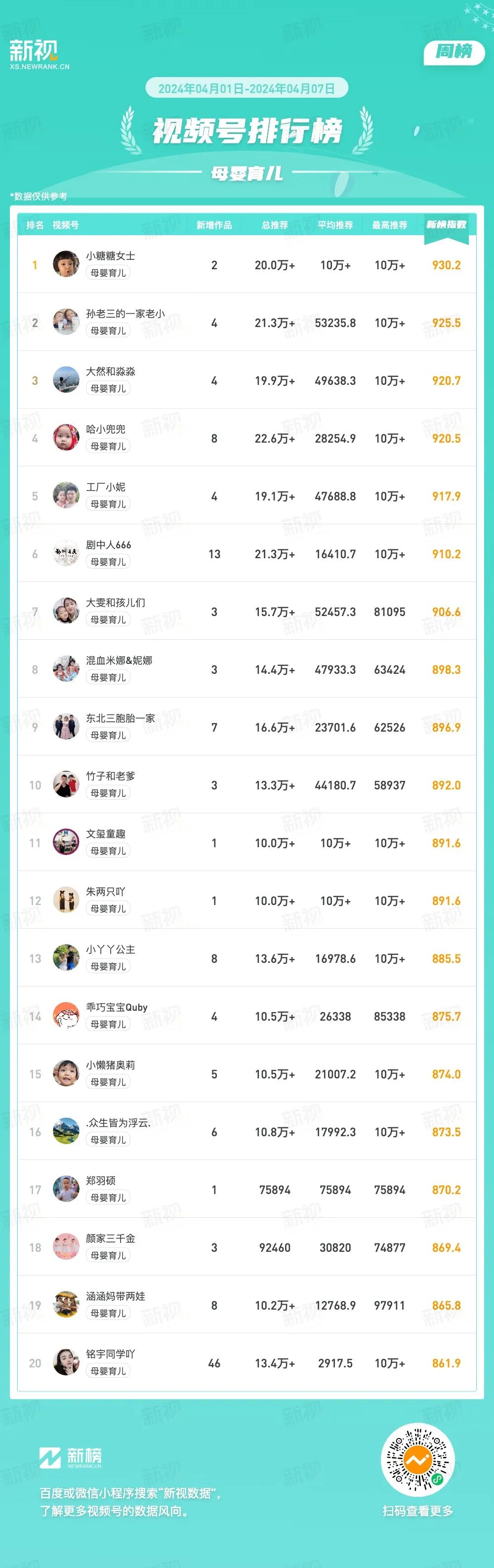Click the 平均推荐 column header
Image resolution: width=494 pixels, height=1568 pixels.
coord(335,225)
